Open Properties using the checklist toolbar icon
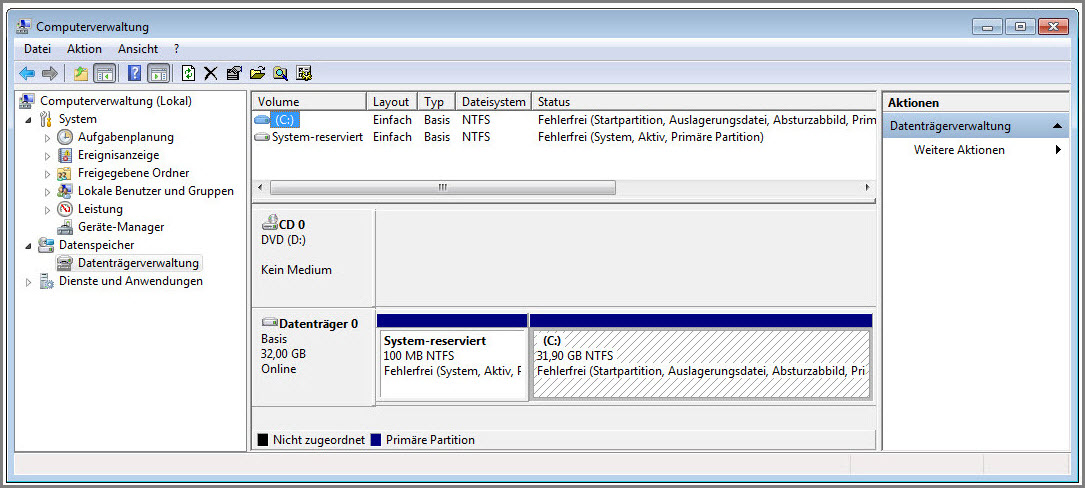1085x488 pixels. coord(234,73)
